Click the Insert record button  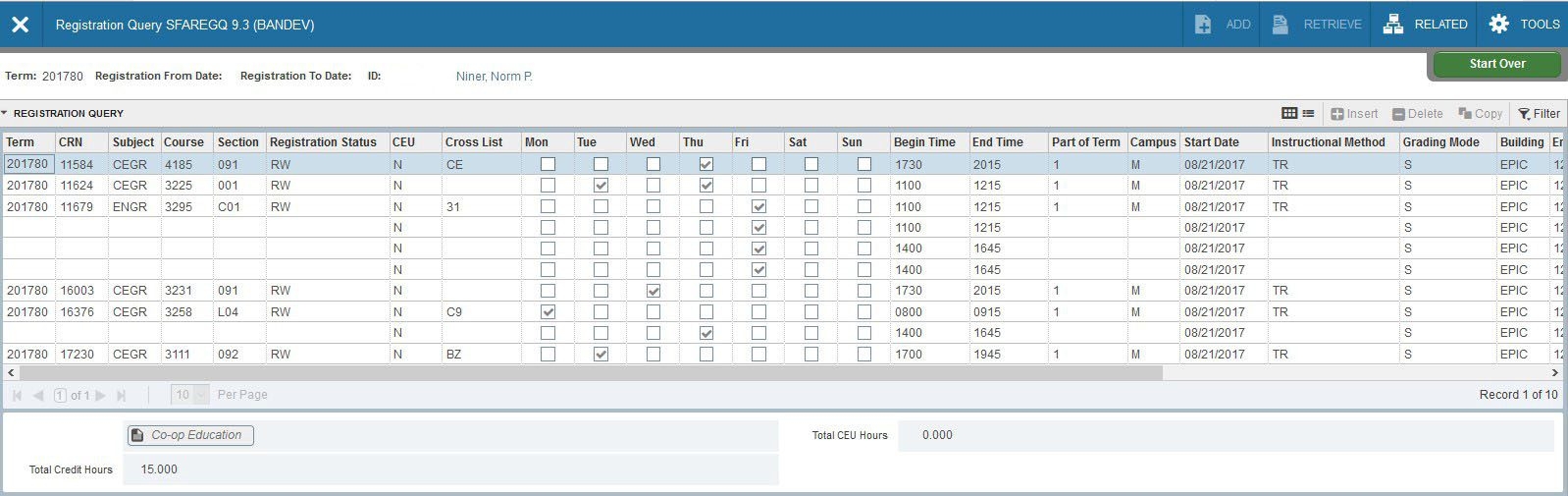click(x=1354, y=114)
